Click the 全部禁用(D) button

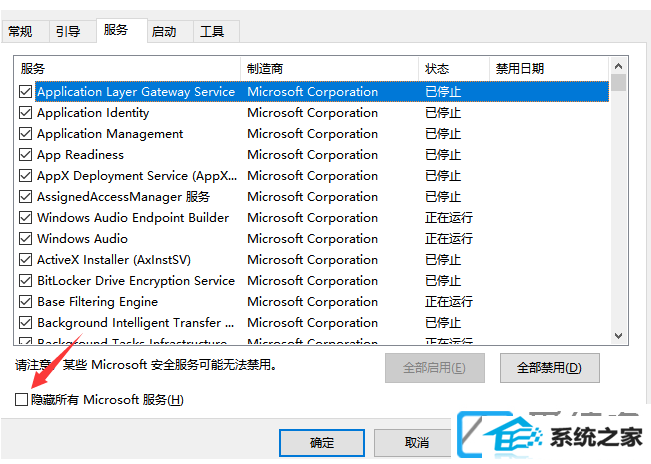(x=549, y=368)
